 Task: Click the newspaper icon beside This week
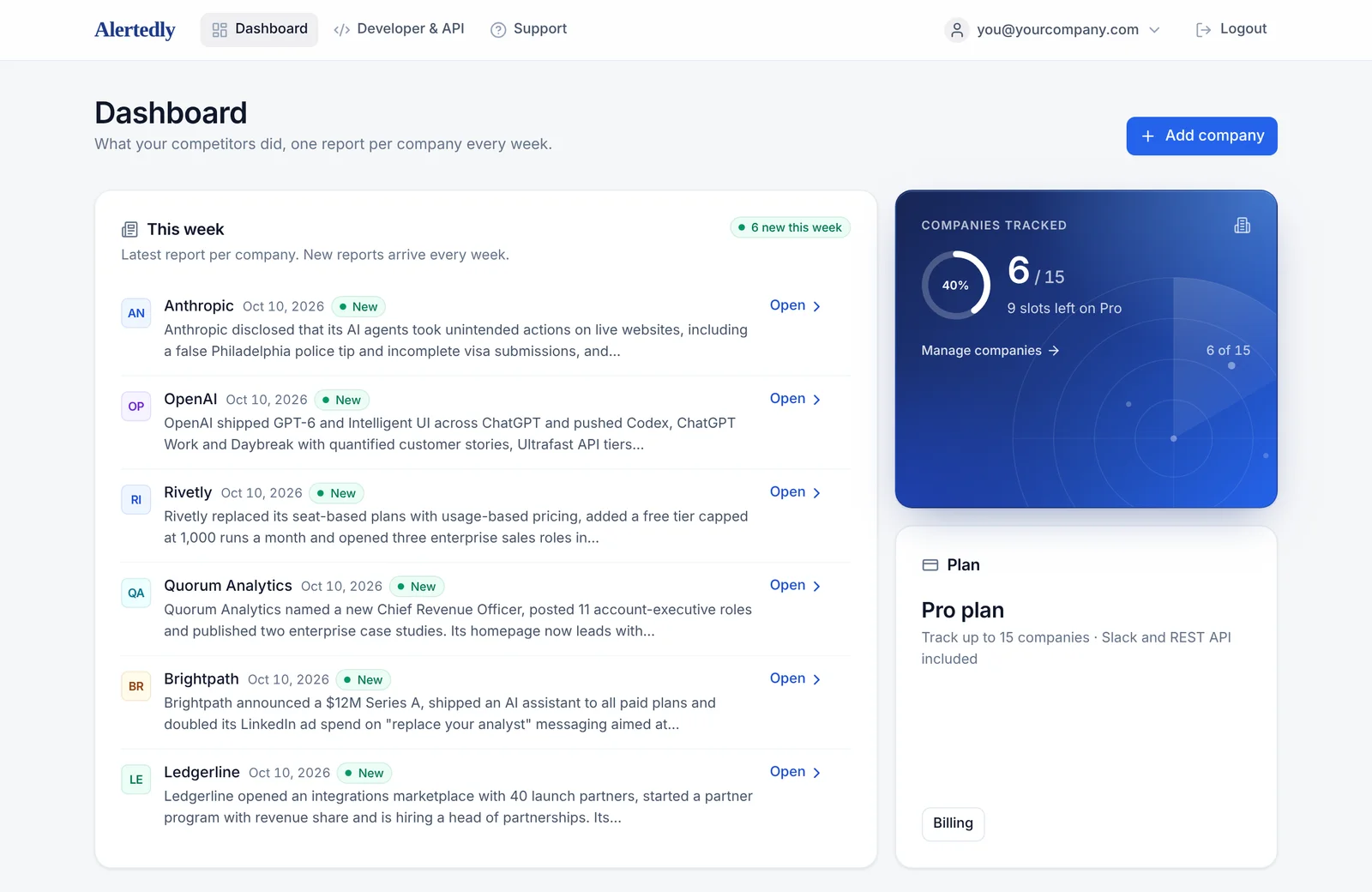tap(129, 230)
